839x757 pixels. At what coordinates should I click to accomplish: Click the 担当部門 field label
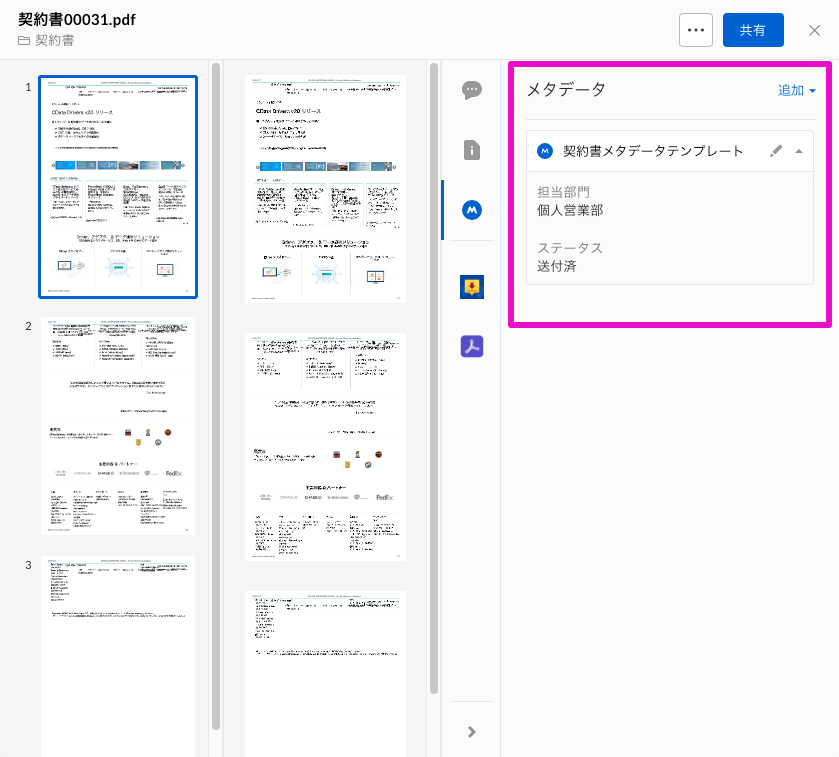point(563,192)
